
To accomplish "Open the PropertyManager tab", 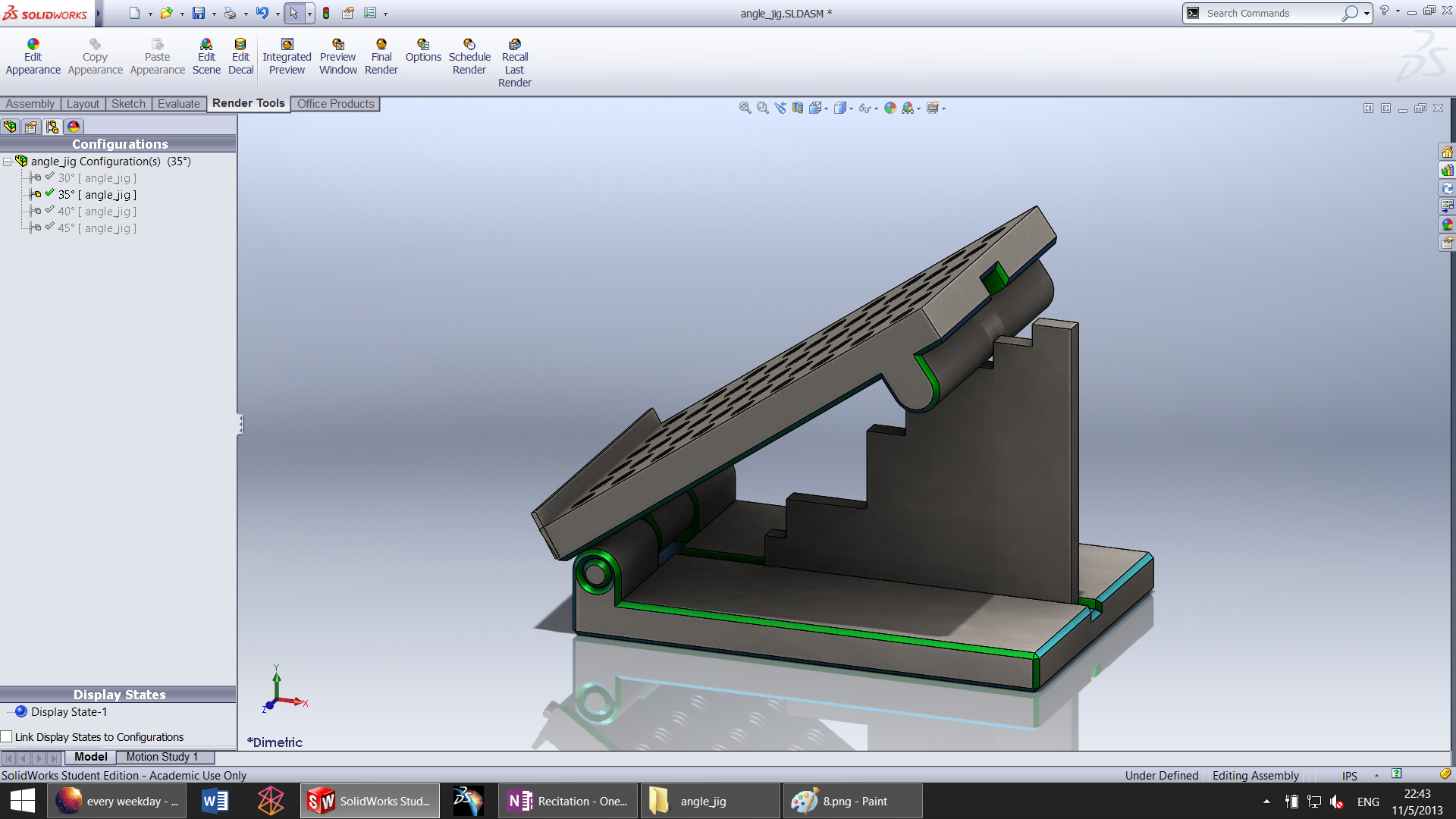I will [x=31, y=127].
